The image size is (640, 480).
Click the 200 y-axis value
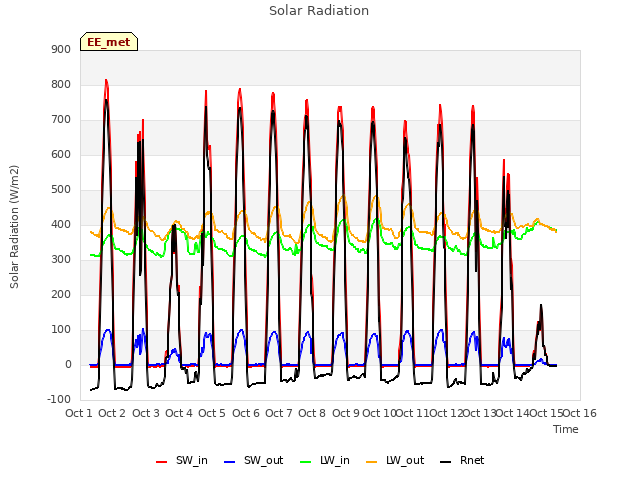61,294
